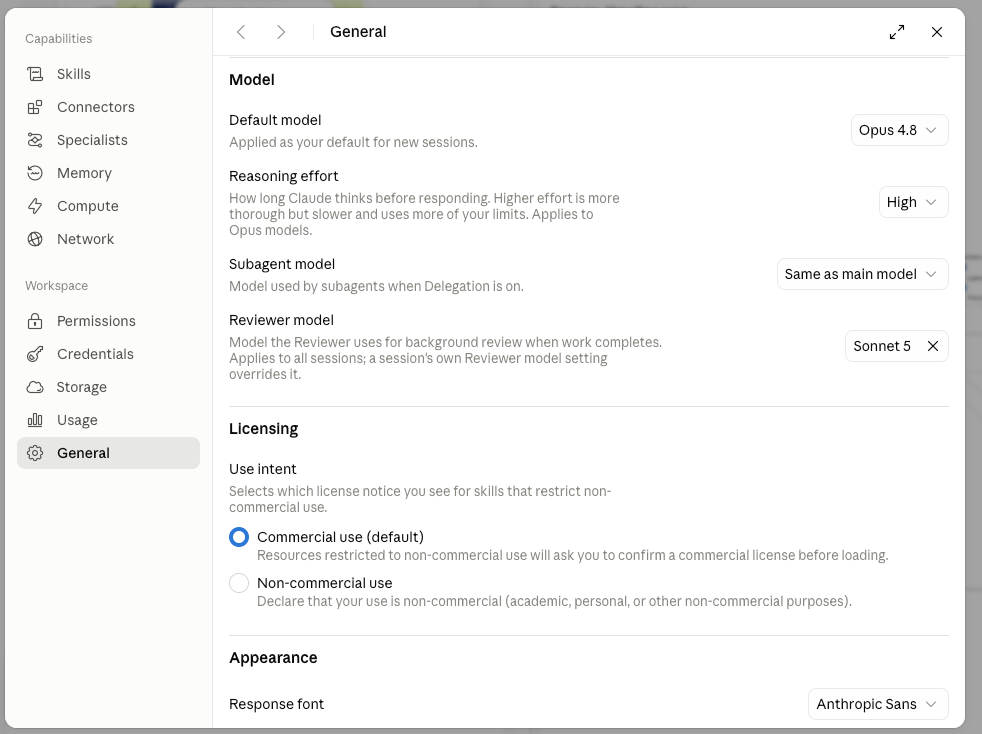Image resolution: width=982 pixels, height=734 pixels.
Task: Click the Default model label
Action: (x=275, y=120)
